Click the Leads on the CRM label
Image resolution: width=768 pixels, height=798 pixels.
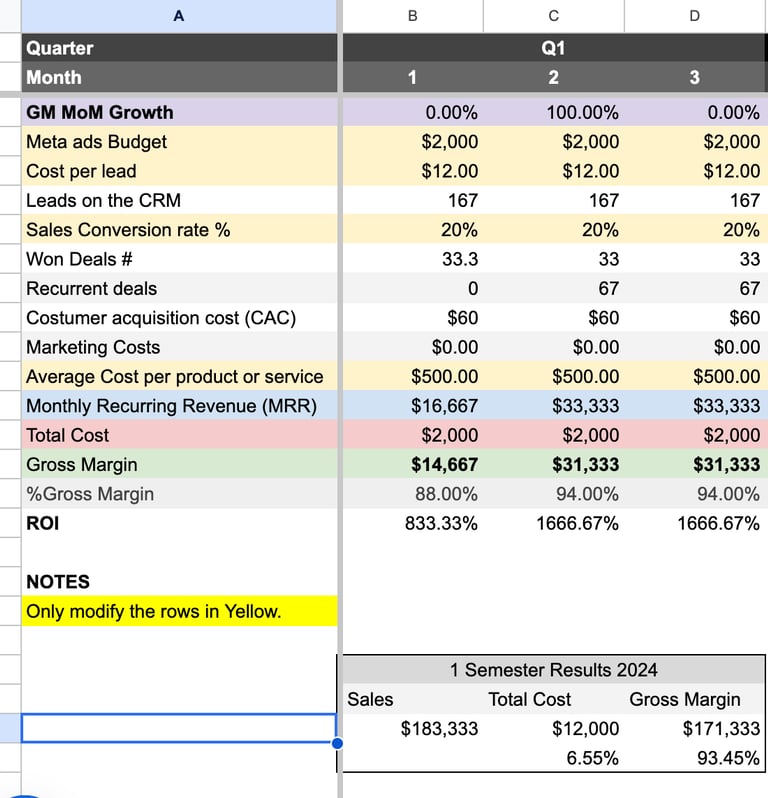tap(104, 200)
